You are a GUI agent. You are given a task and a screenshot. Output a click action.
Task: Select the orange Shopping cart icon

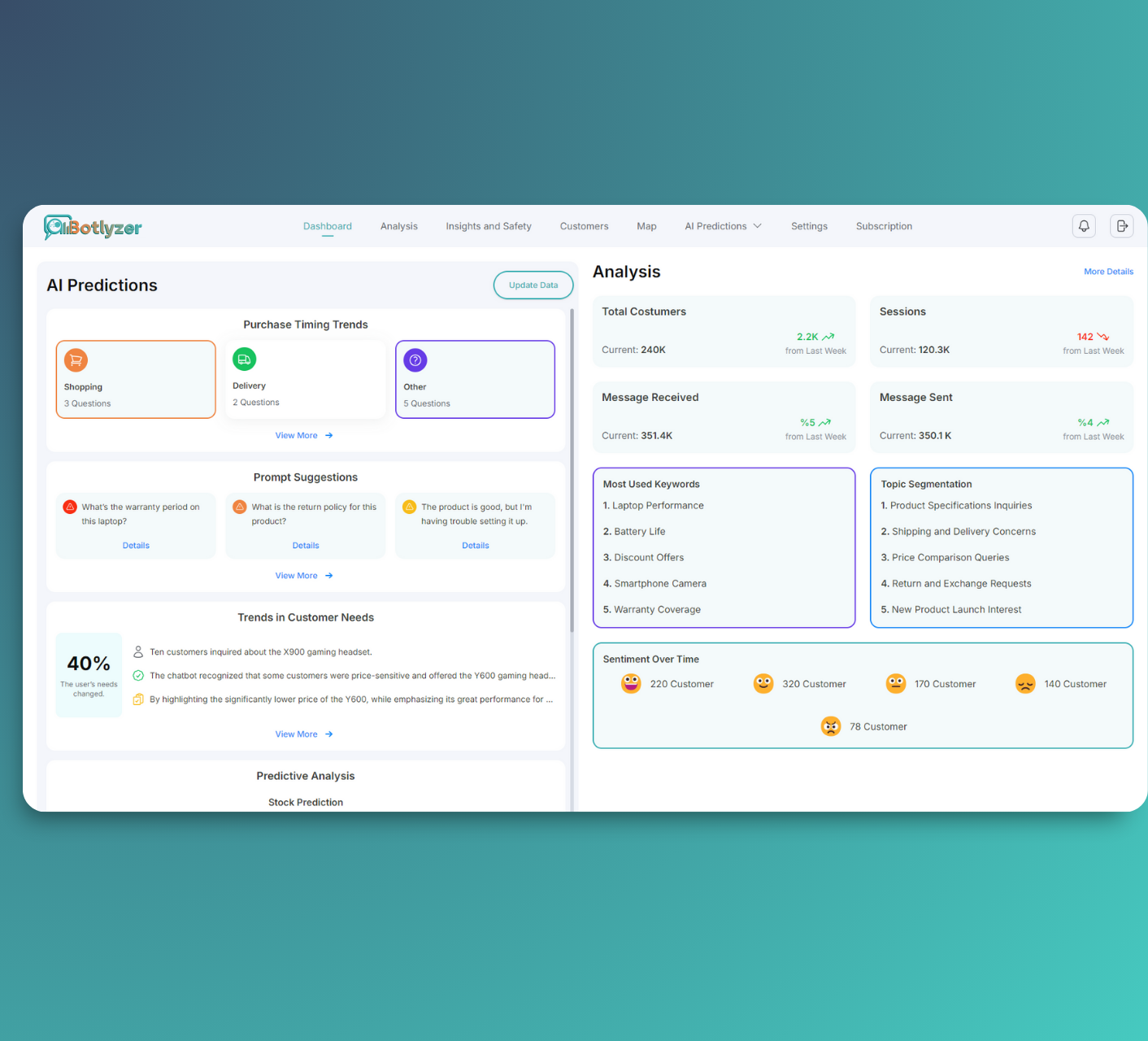[x=76, y=360]
